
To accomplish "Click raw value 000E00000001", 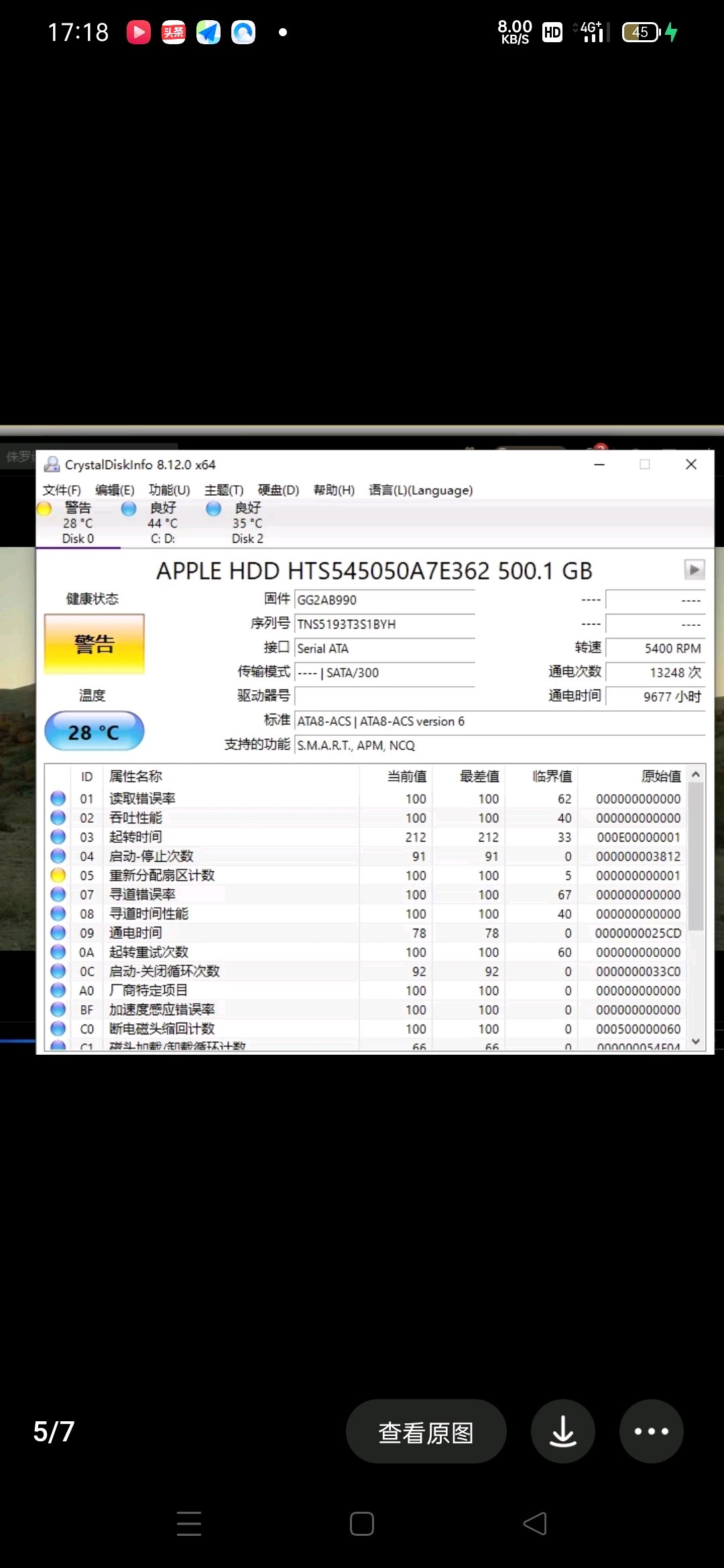I will point(638,837).
